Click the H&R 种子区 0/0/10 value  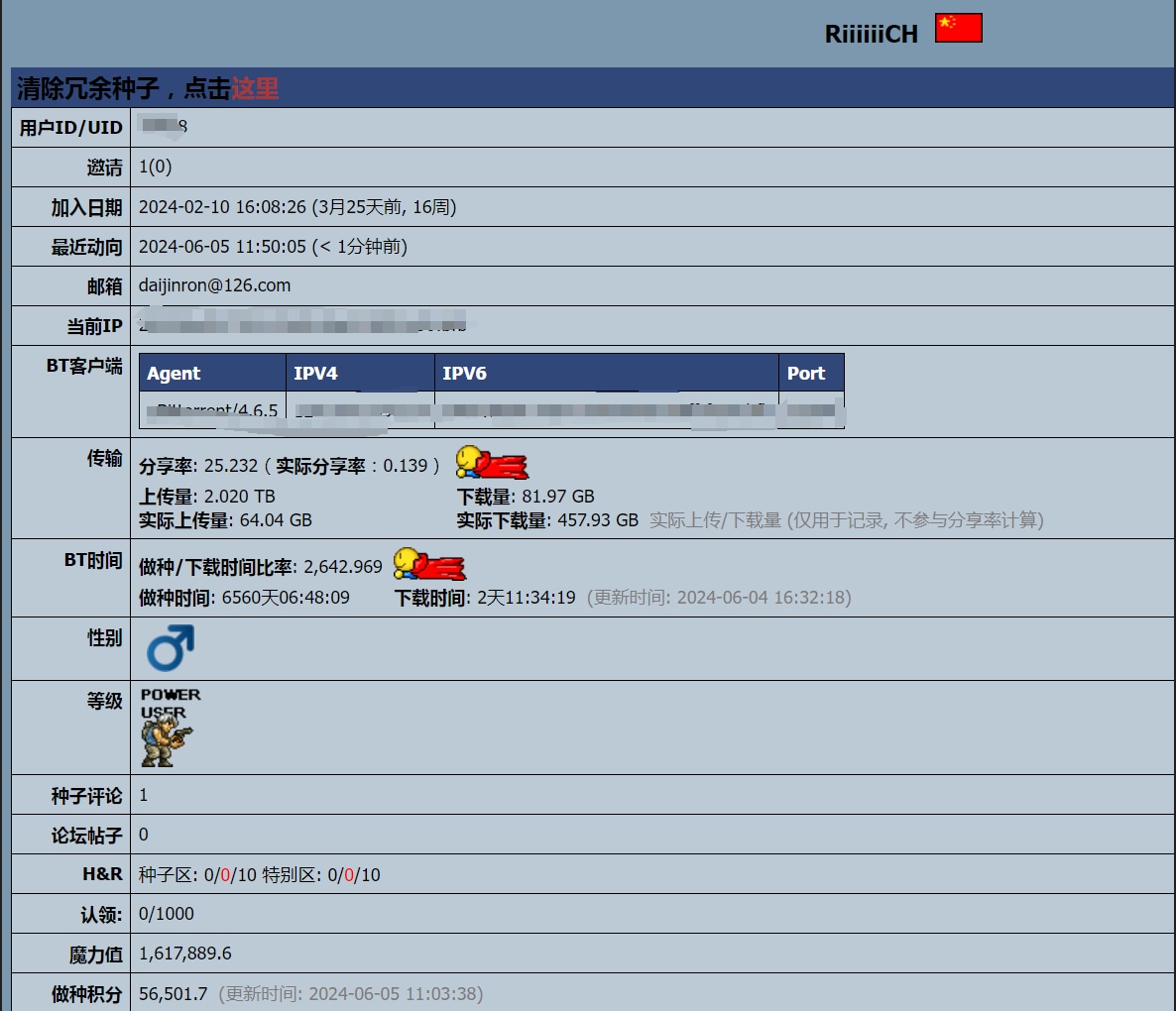pos(230,875)
